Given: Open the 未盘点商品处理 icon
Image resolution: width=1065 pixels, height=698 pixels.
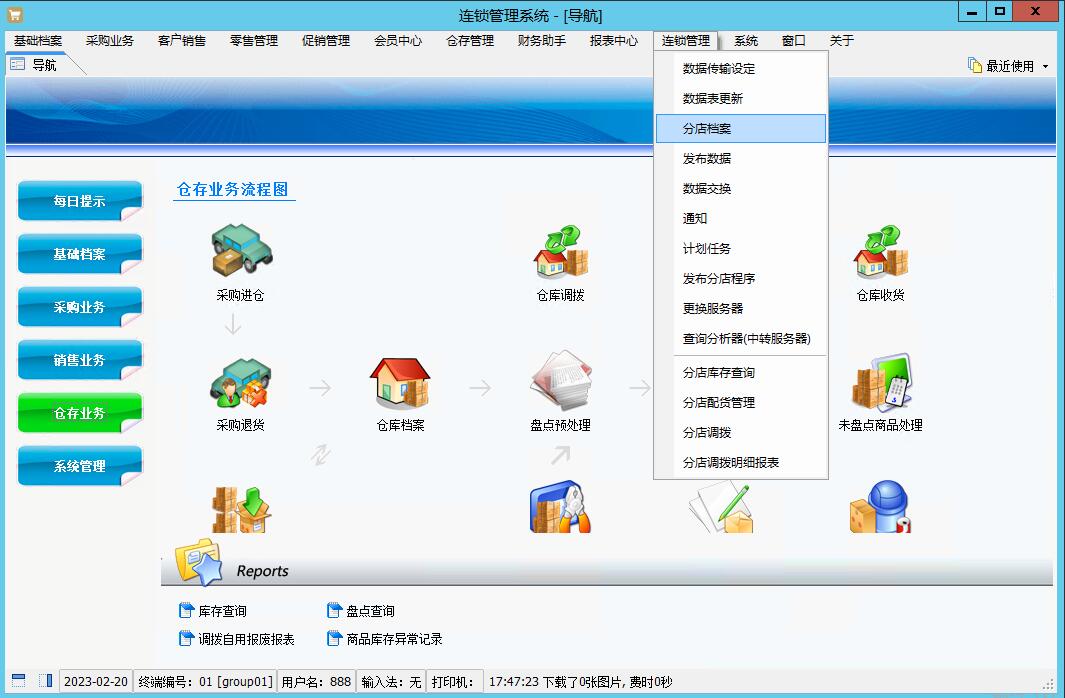Looking at the screenshot, I should (881, 382).
